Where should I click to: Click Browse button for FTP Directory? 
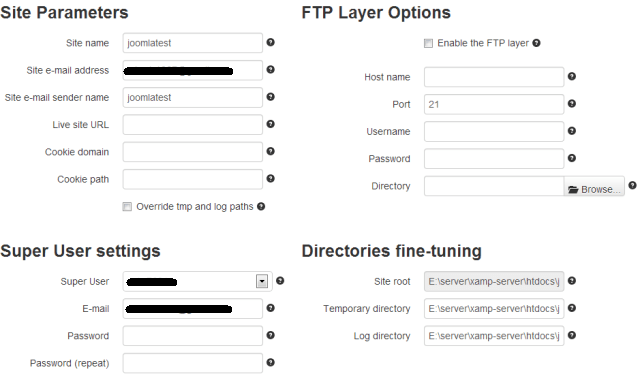point(594,187)
